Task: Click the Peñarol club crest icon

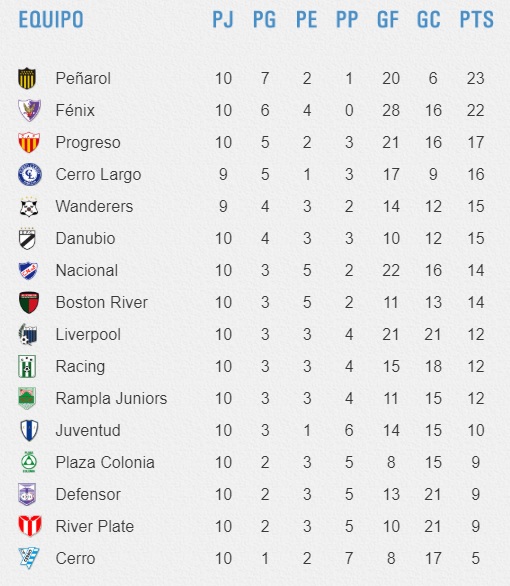Action: tap(27, 78)
